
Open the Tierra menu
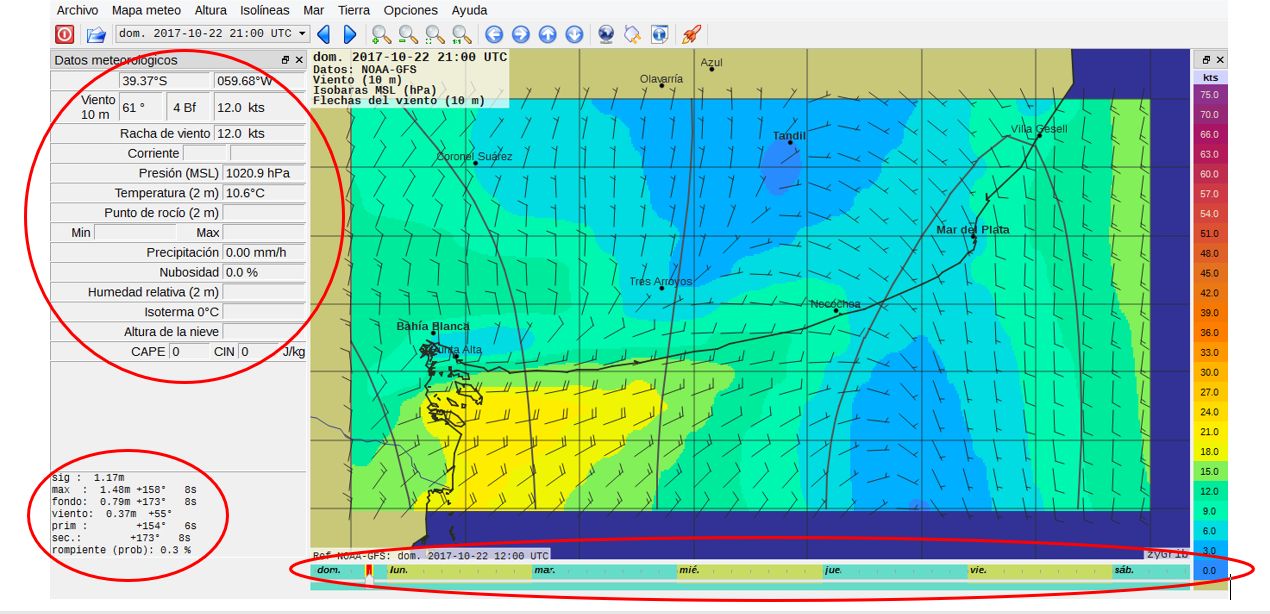(x=354, y=10)
